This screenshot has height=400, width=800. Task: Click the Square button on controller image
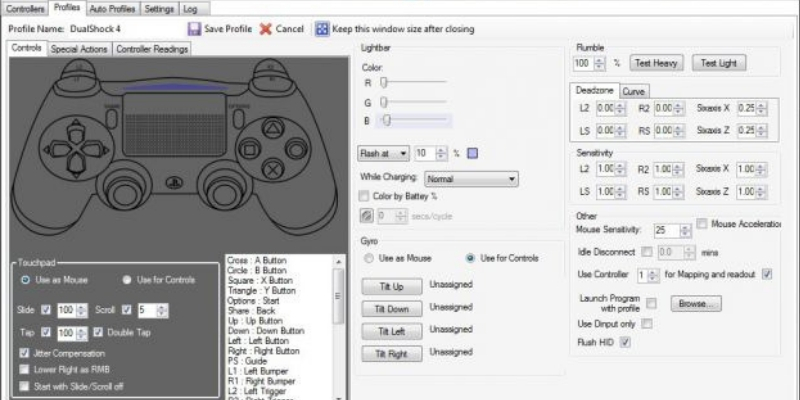(x=250, y=150)
